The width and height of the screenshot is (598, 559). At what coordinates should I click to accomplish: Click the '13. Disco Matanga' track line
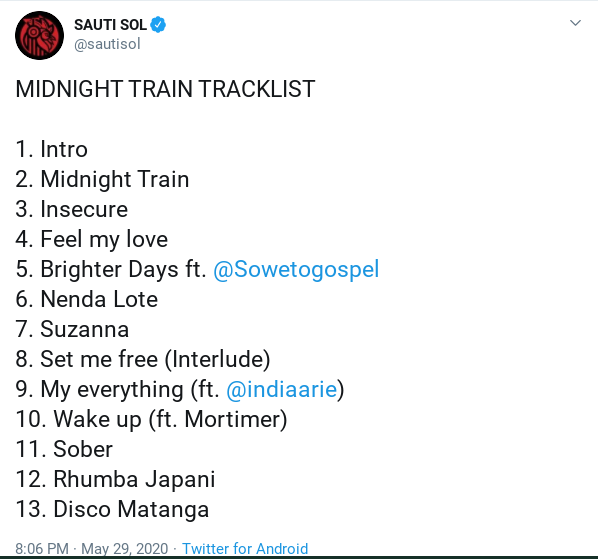pyautogui.click(x=112, y=509)
